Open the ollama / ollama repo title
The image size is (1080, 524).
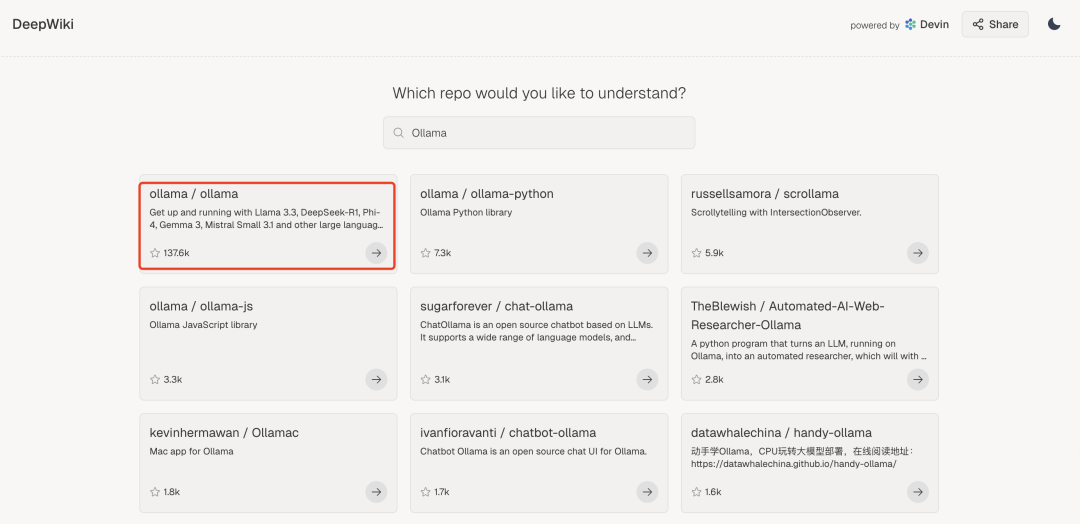[x=194, y=194]
